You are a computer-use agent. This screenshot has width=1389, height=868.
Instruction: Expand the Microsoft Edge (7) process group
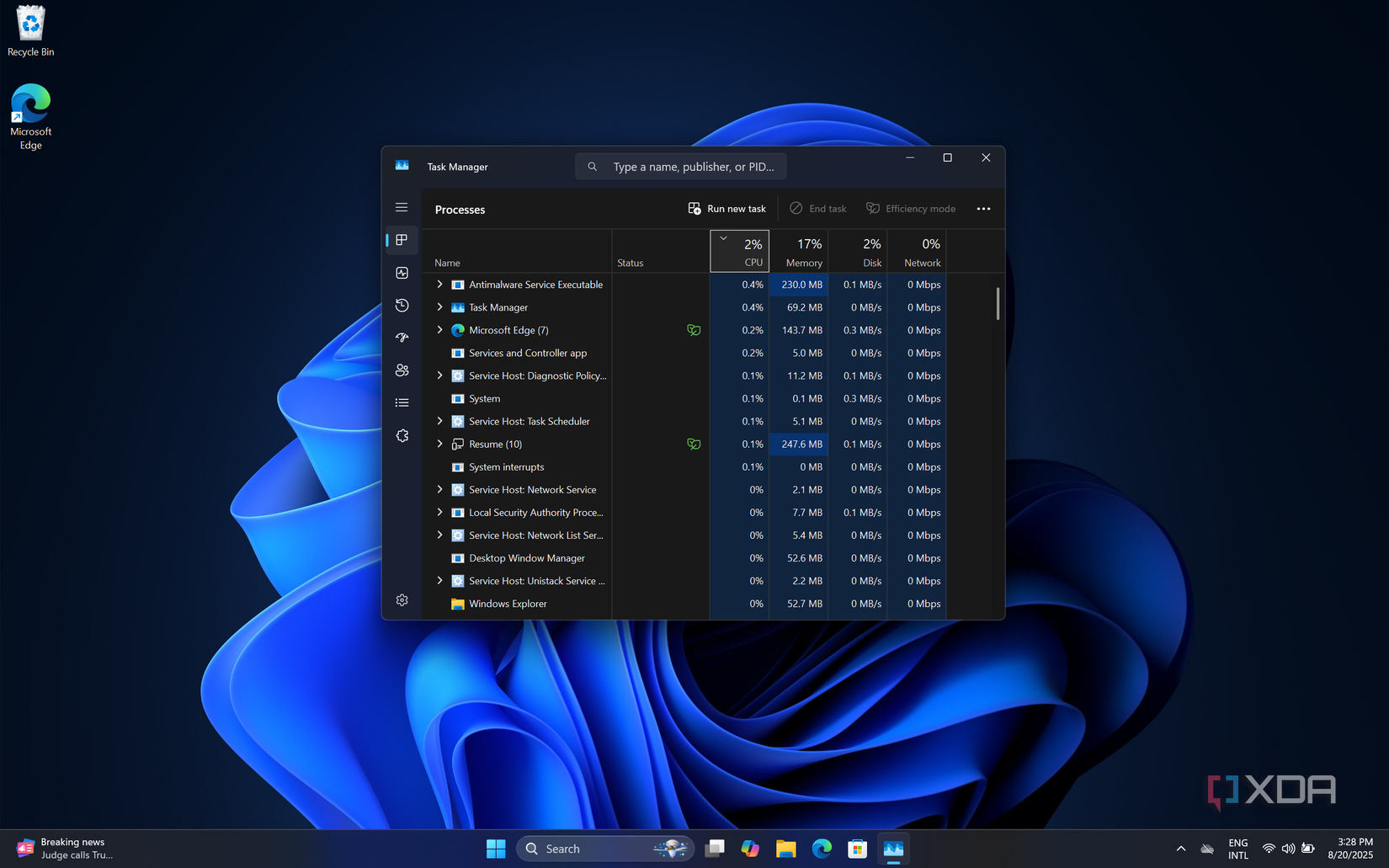click(439, 330)
